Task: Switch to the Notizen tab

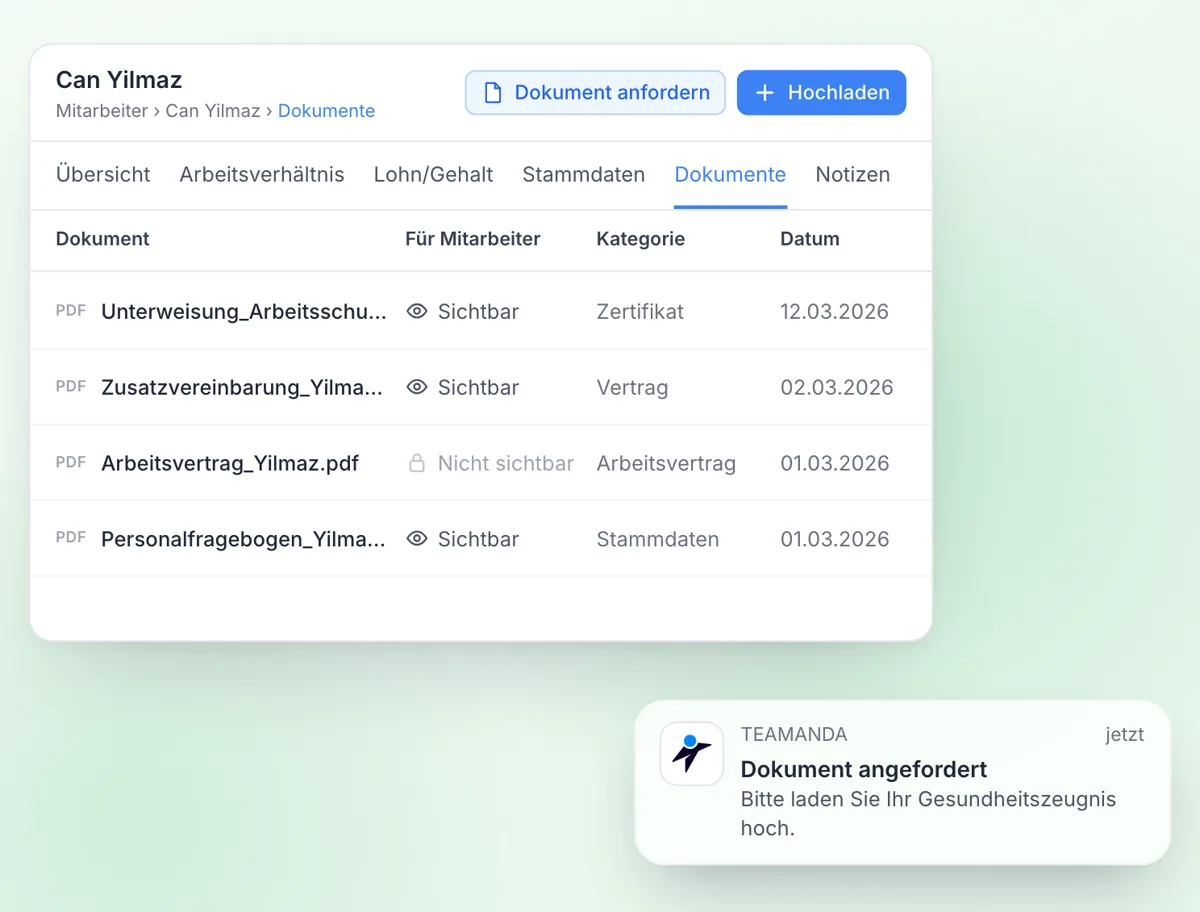Action: 852,175
